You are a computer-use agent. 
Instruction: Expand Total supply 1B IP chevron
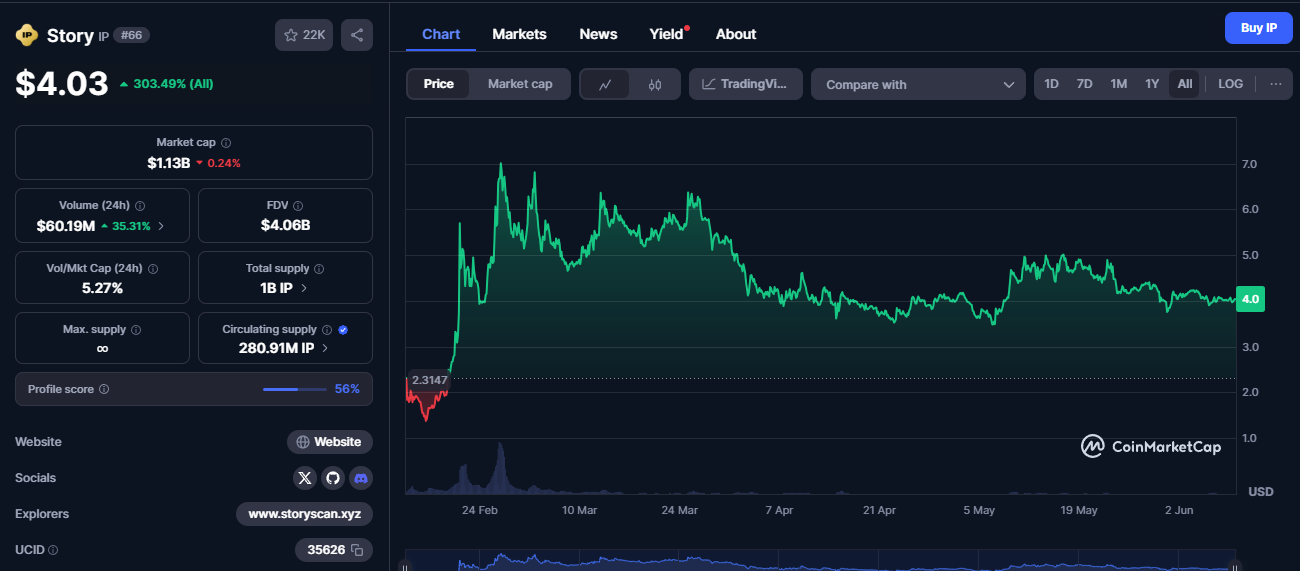click(x=304, y=288)
